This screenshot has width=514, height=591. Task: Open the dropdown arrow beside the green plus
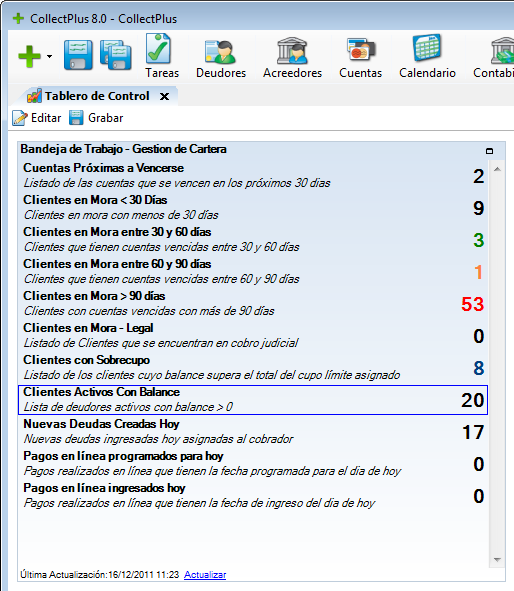pos(50,57)
